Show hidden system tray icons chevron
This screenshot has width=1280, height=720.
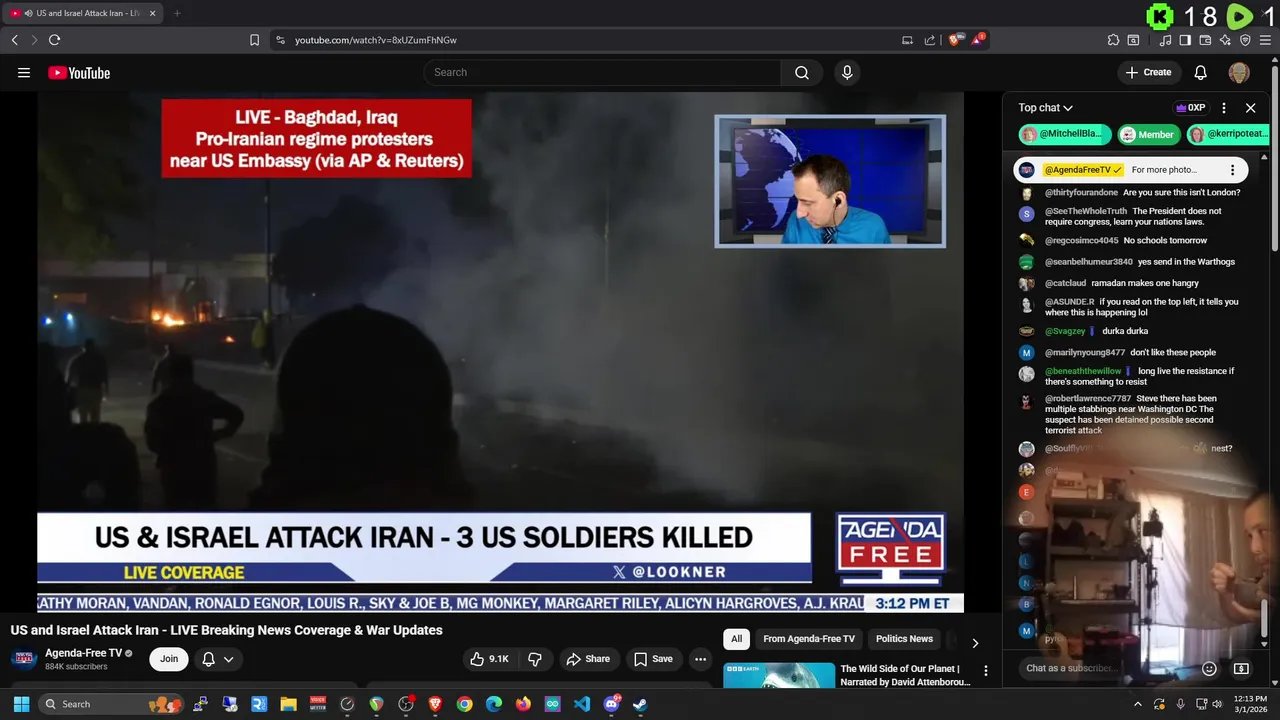[1137, 704]
